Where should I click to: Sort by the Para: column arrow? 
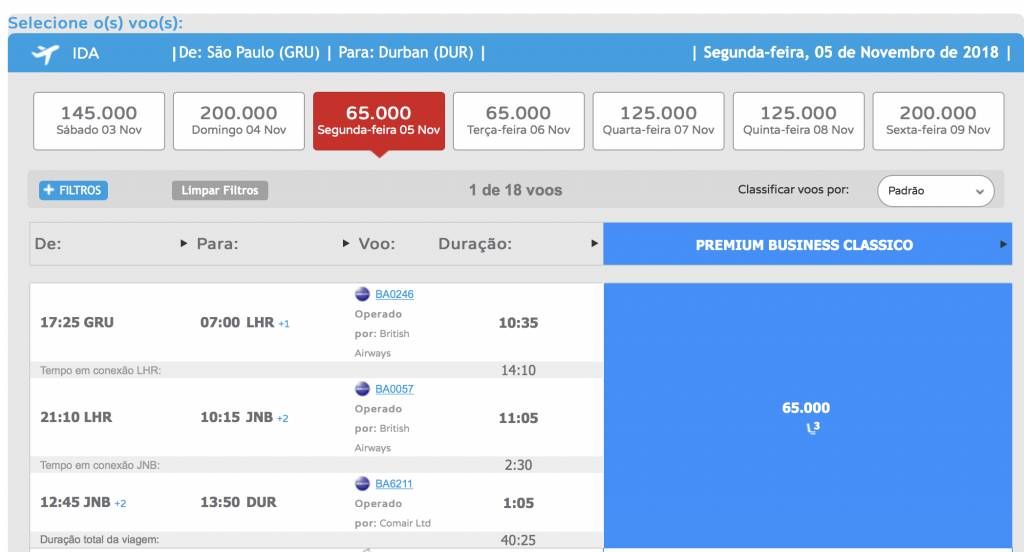click(346, 244)
